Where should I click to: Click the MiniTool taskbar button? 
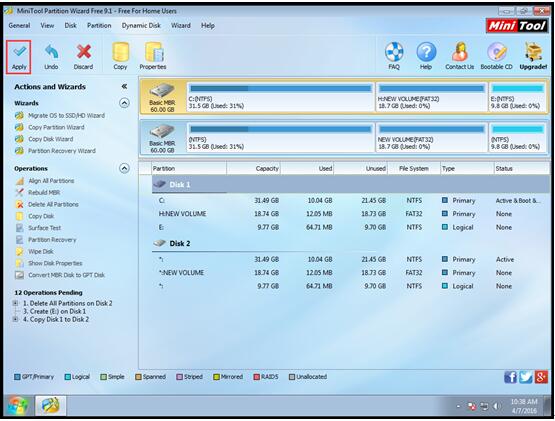click(50, 405)
